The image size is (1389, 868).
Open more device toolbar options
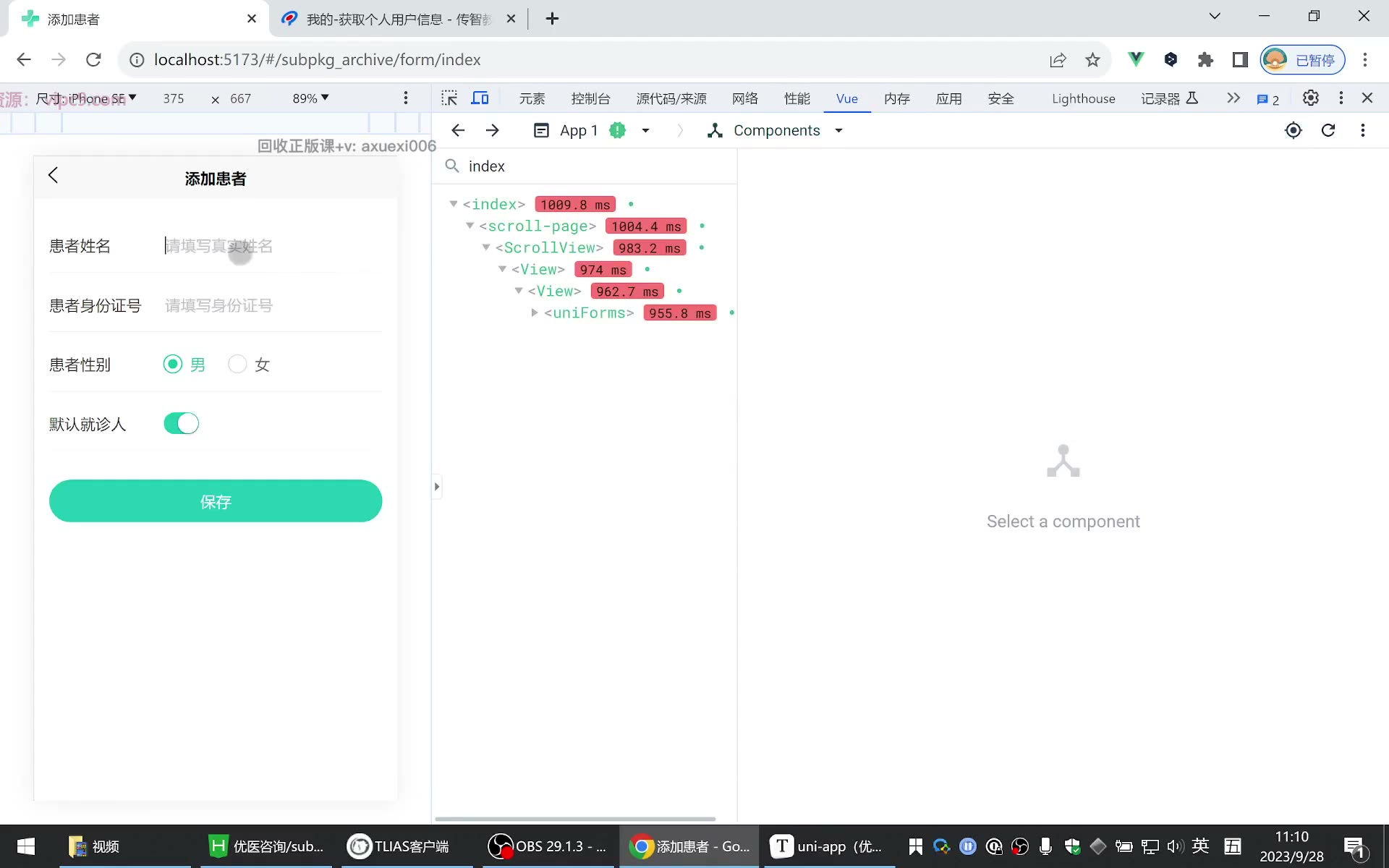(x=406, y=98)
